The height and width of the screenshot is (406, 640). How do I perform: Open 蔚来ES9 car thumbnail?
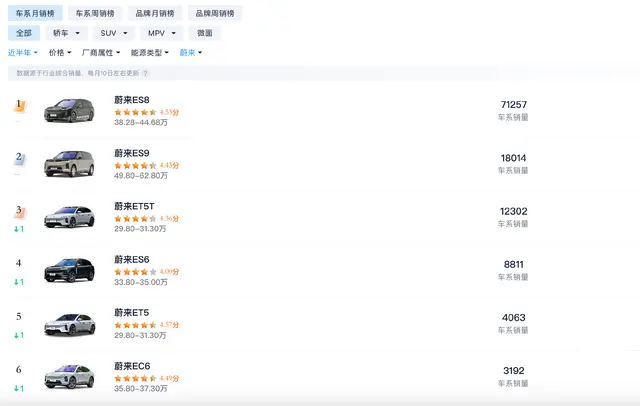pyautogui.click(x=69, y=164)
